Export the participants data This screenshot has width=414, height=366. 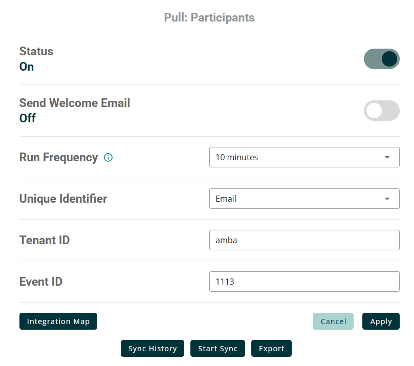click(x=271, y=348)
